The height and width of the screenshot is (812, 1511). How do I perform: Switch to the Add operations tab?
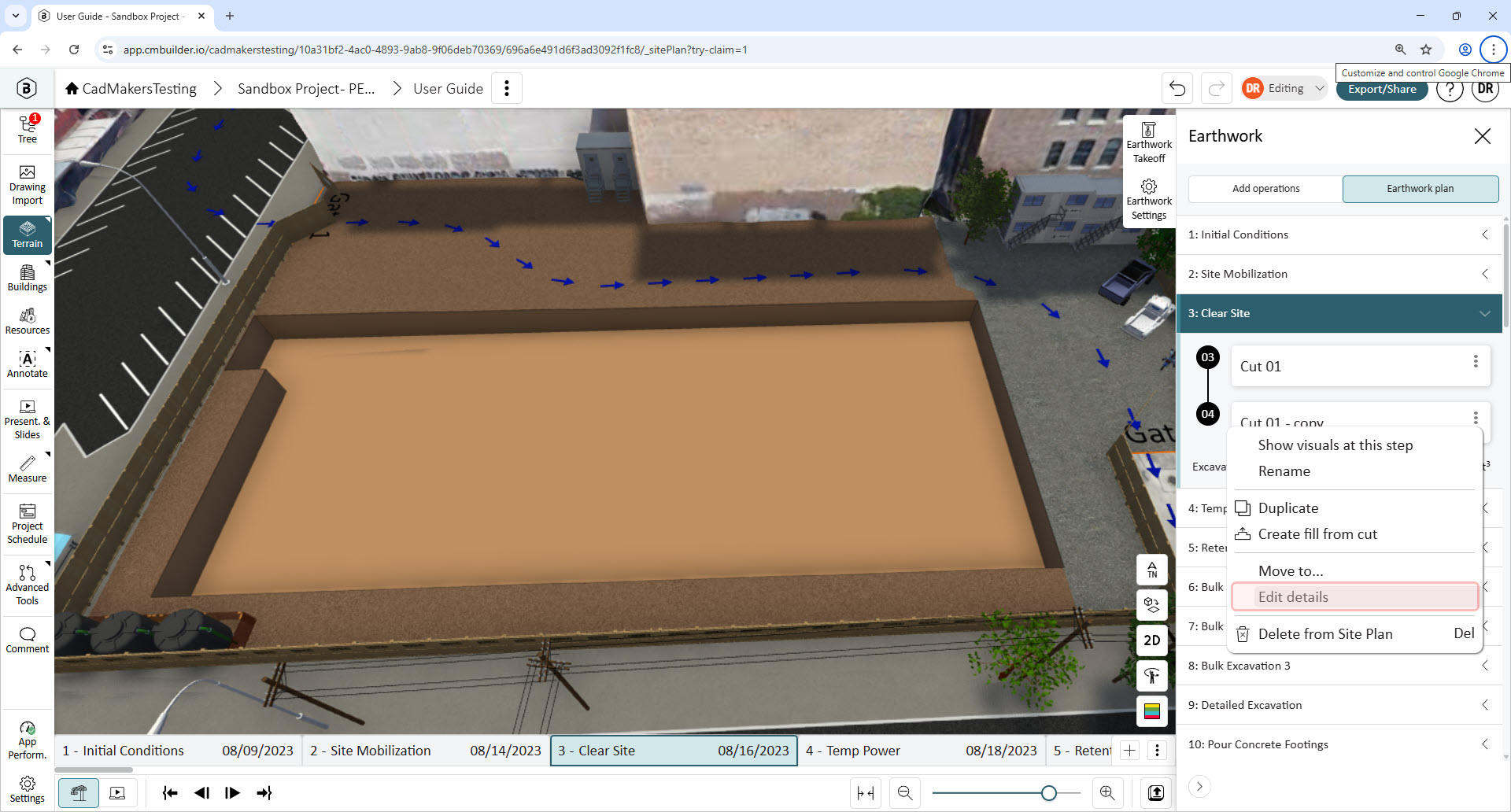(1265, 189)
